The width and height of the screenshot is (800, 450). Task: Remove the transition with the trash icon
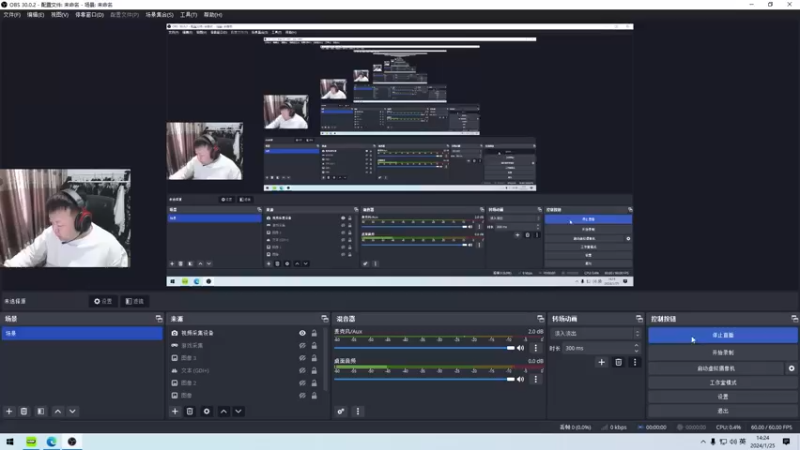(618, 362)
